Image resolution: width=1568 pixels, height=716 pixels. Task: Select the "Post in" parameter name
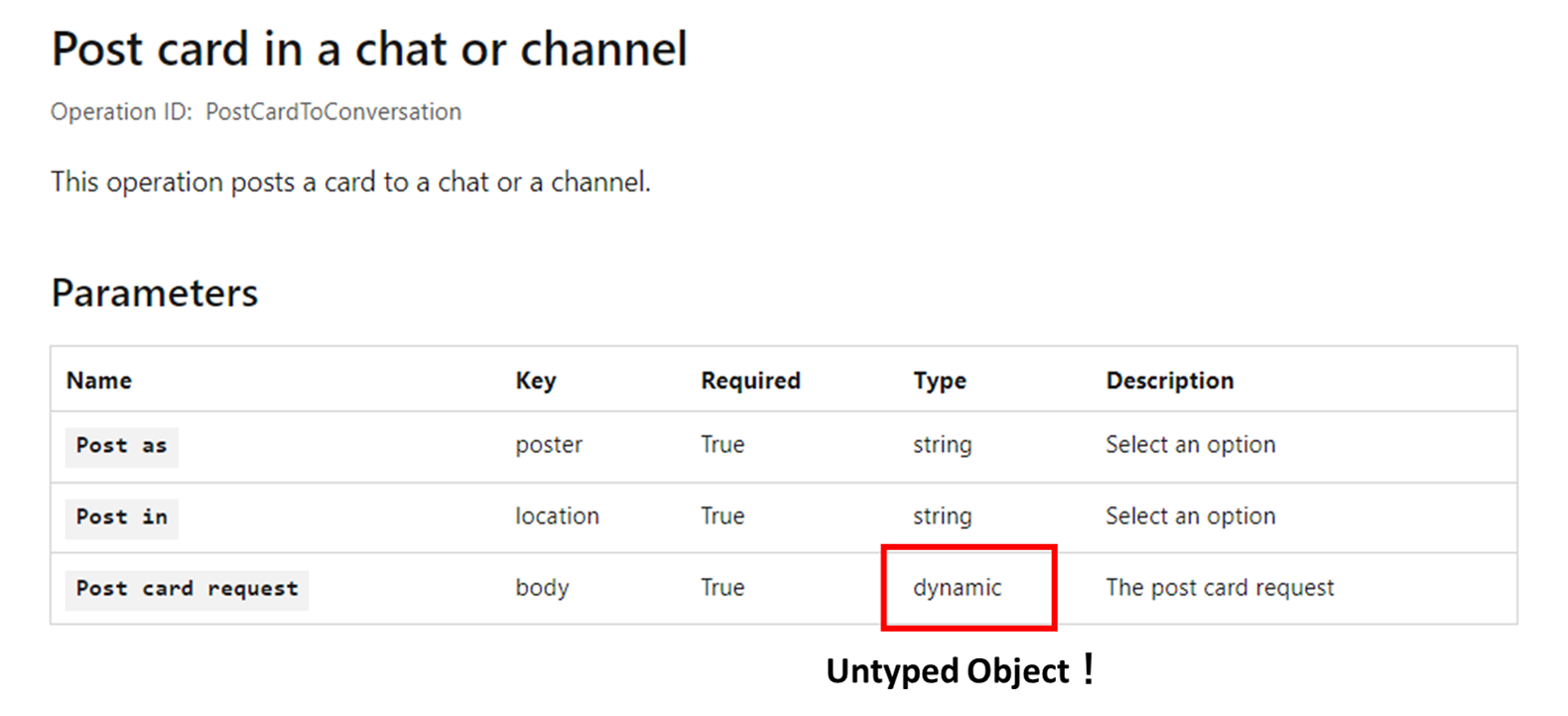(122, 517)
